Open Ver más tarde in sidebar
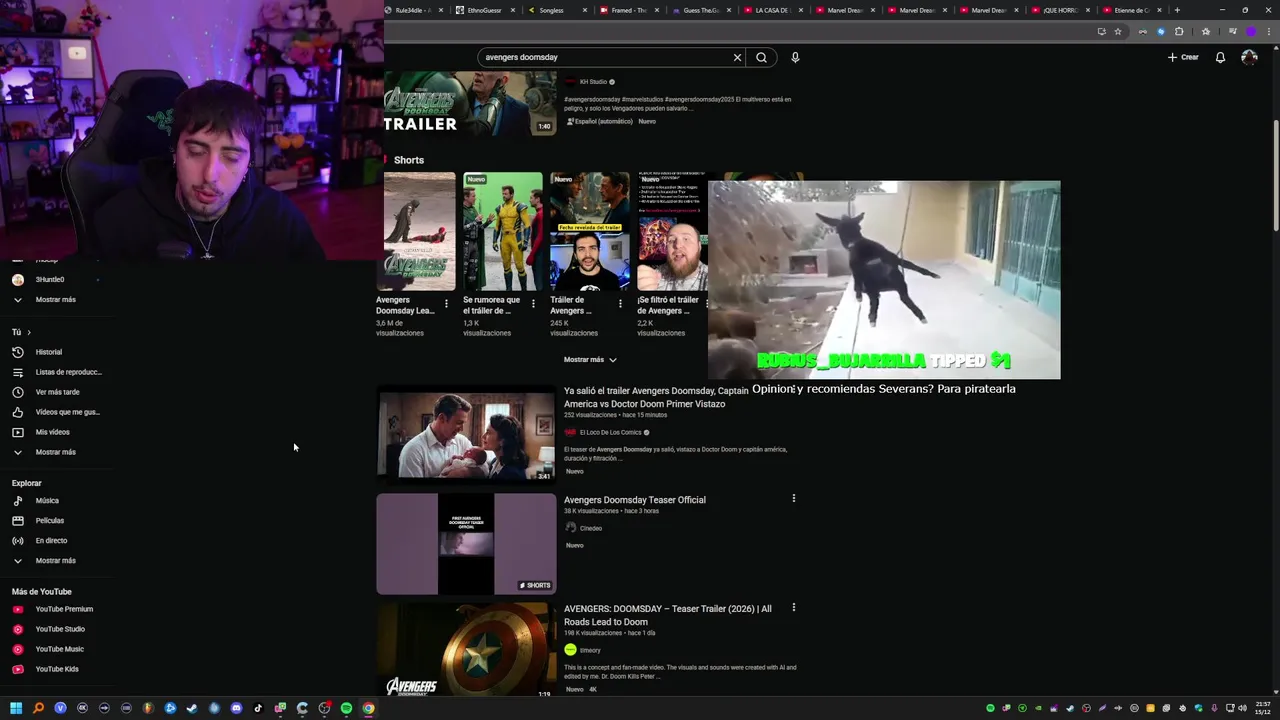1280x720 pixels. point(56,392)
